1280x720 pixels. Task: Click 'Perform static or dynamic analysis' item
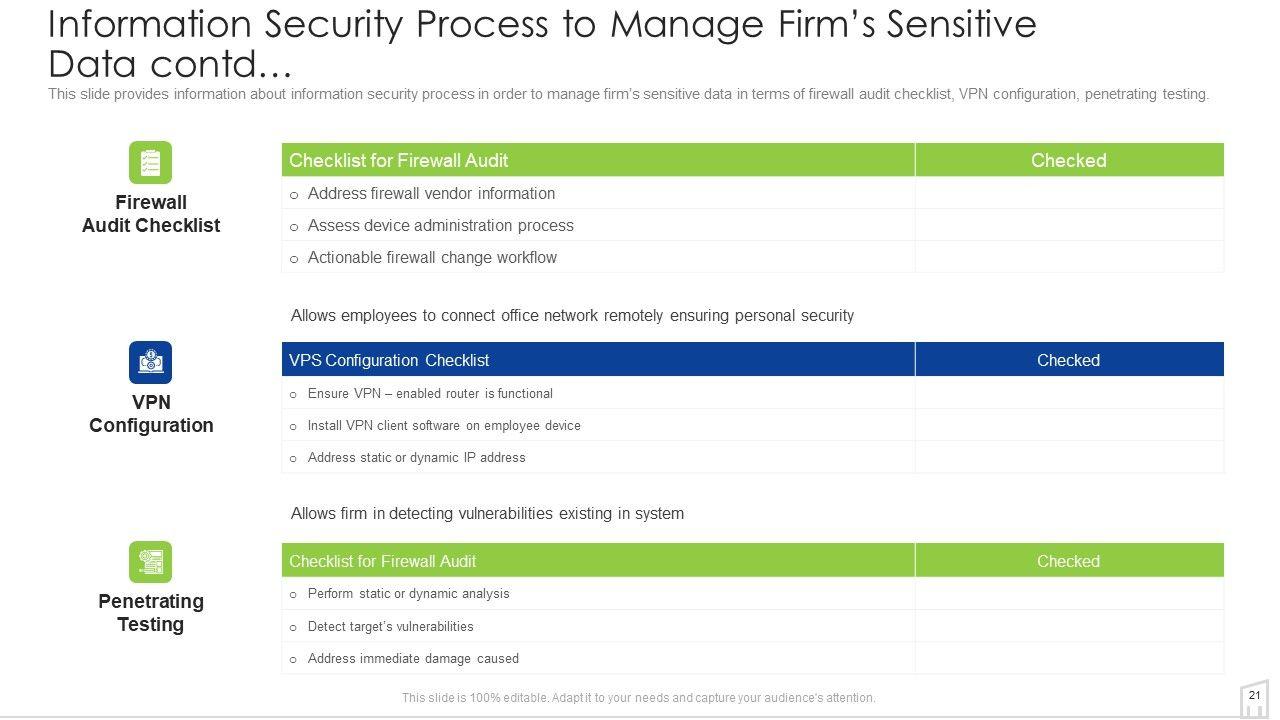tap(408, 593)
